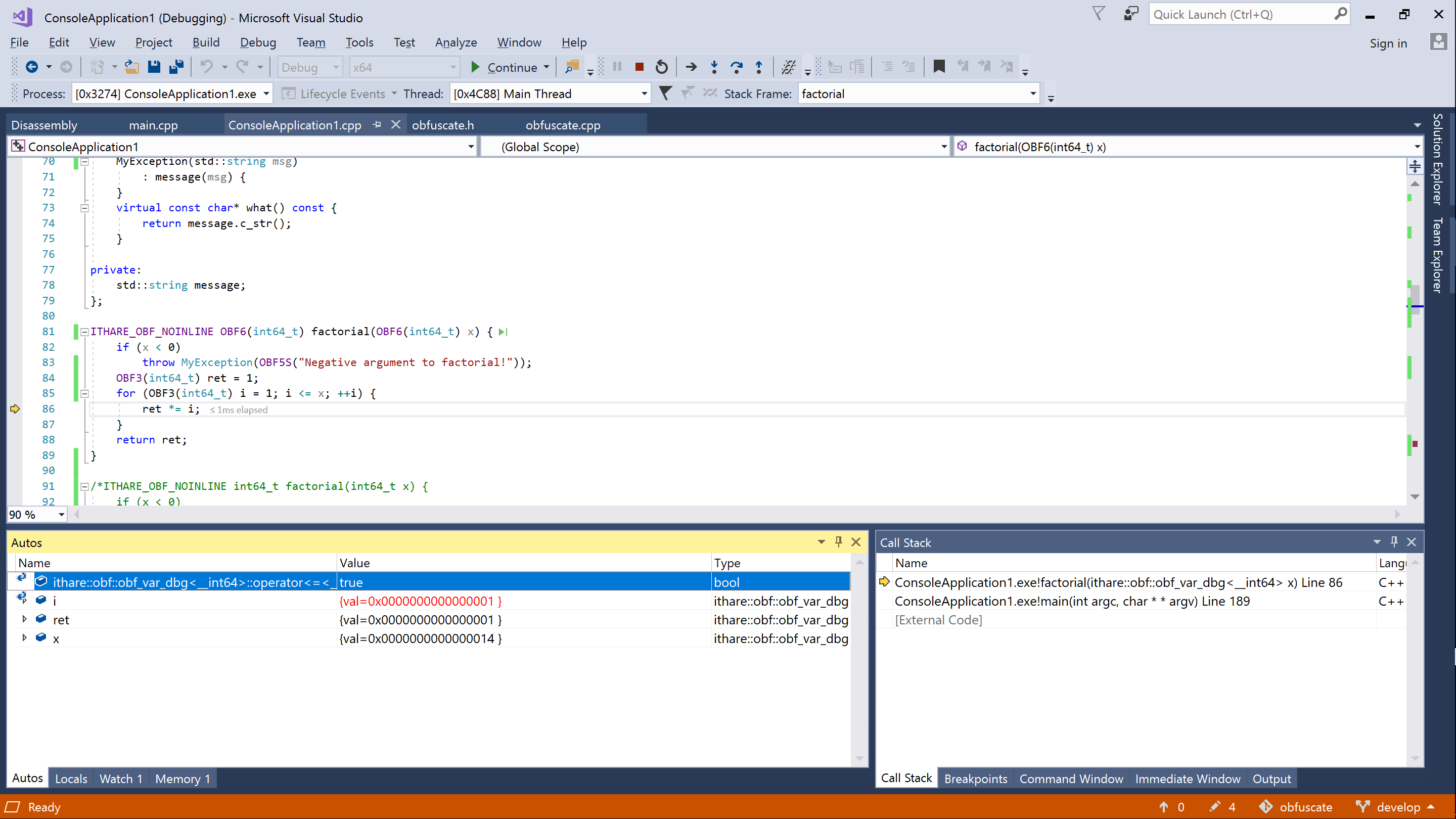Pin the Autos panel

point(839,542)
